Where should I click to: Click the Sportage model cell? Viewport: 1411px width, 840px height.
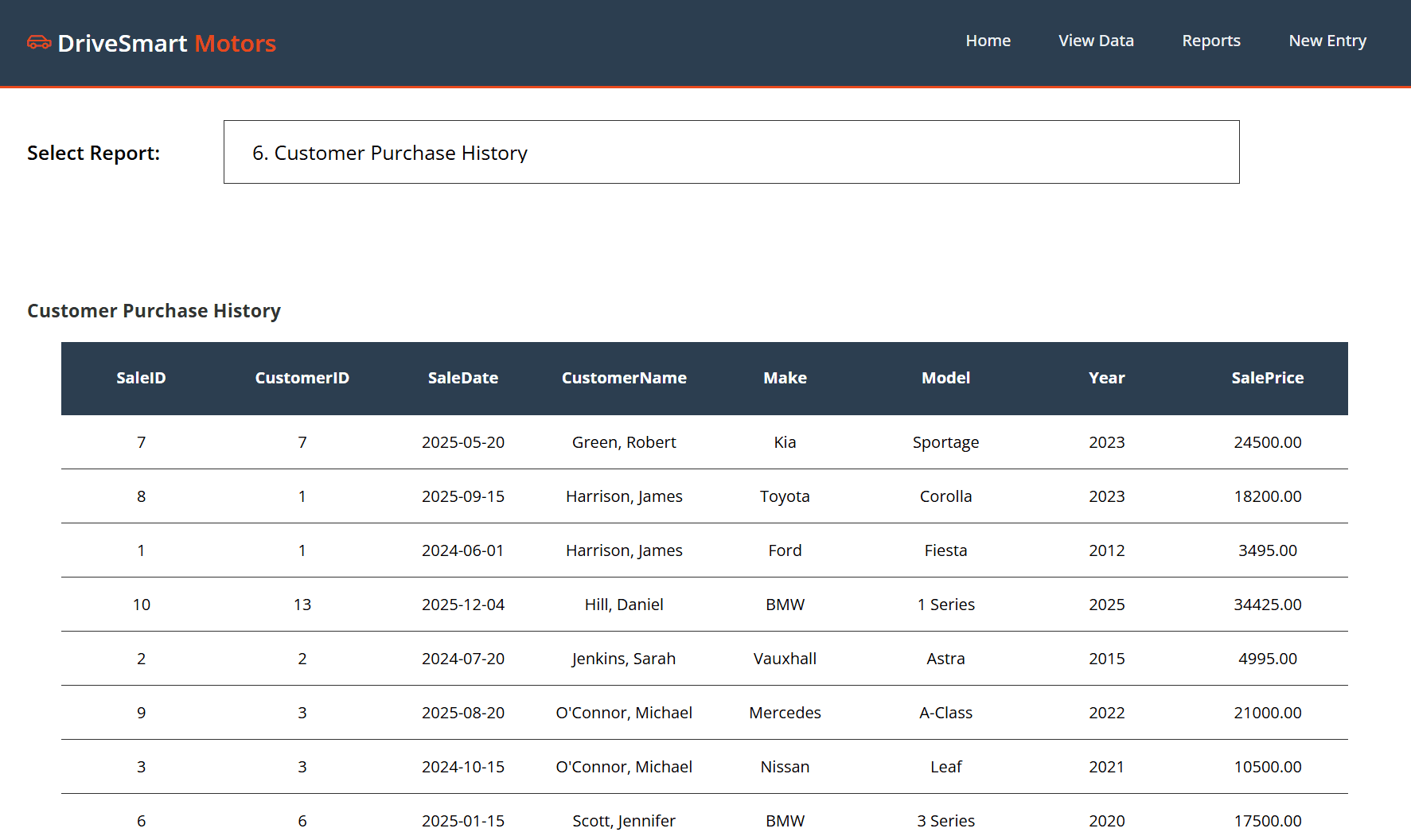pos(946,442)
